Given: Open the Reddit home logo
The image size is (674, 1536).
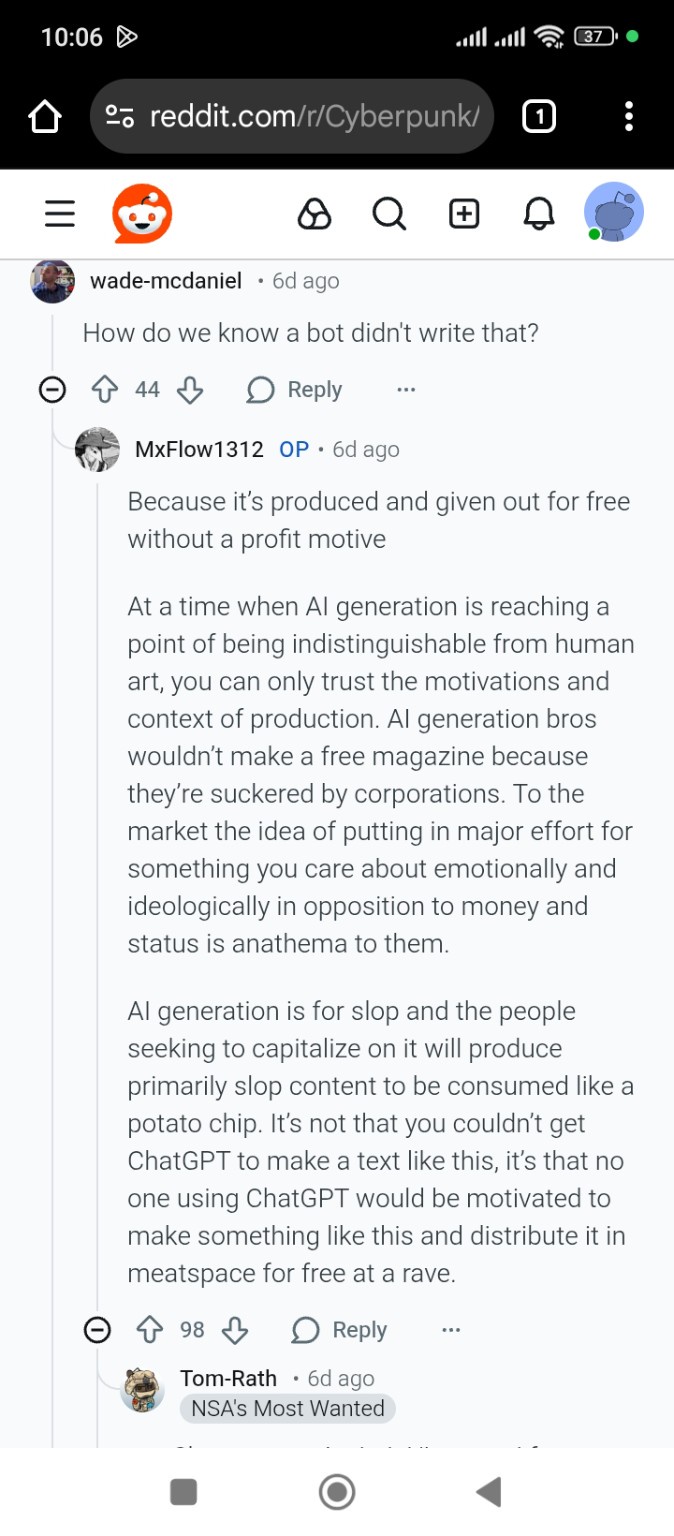Looking at the screenshot, I should click(x=142, y=214).
